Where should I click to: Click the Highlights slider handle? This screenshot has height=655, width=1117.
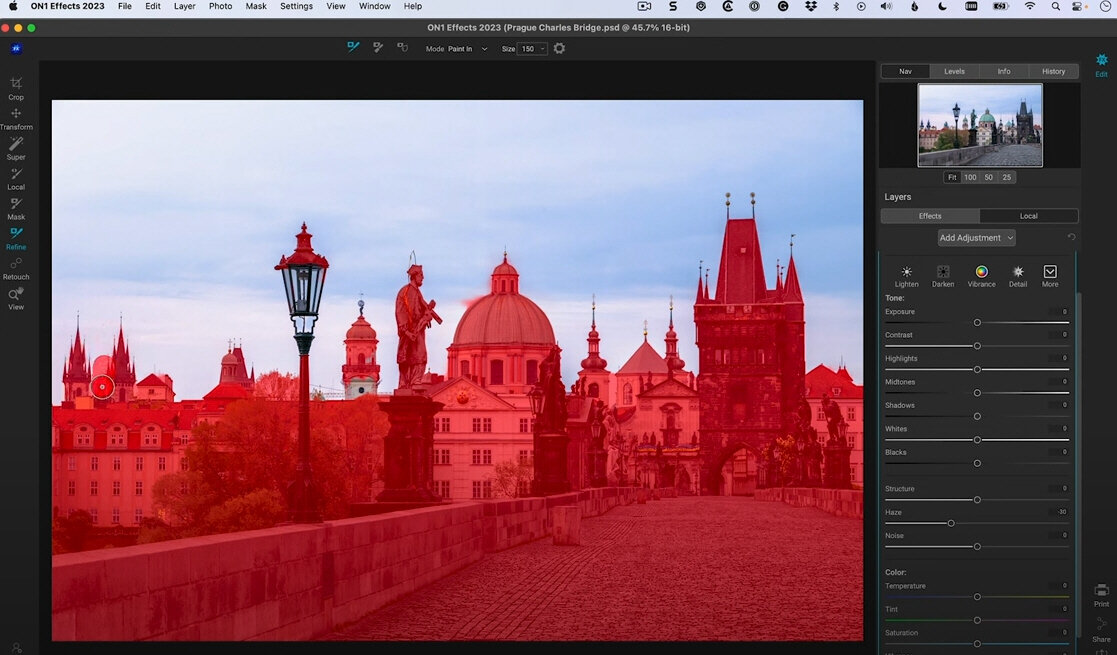(977, 369)
